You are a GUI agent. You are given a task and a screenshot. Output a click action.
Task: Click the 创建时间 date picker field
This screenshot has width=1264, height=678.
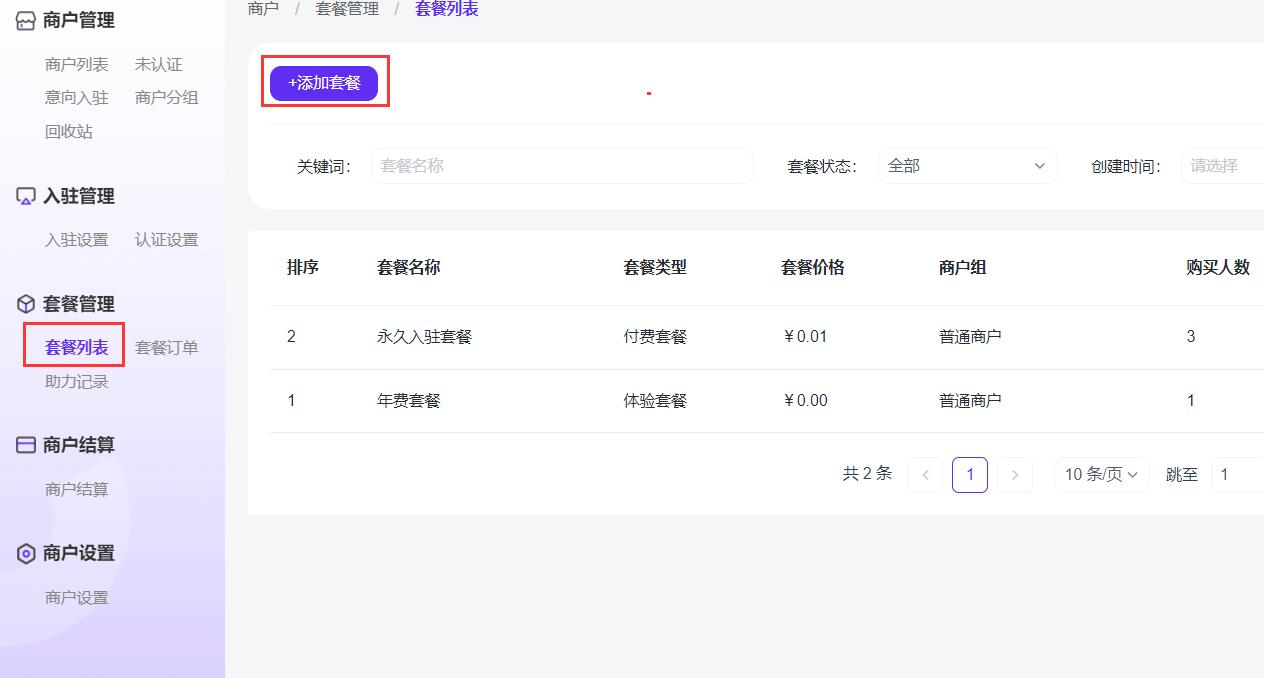[1222, 166]
